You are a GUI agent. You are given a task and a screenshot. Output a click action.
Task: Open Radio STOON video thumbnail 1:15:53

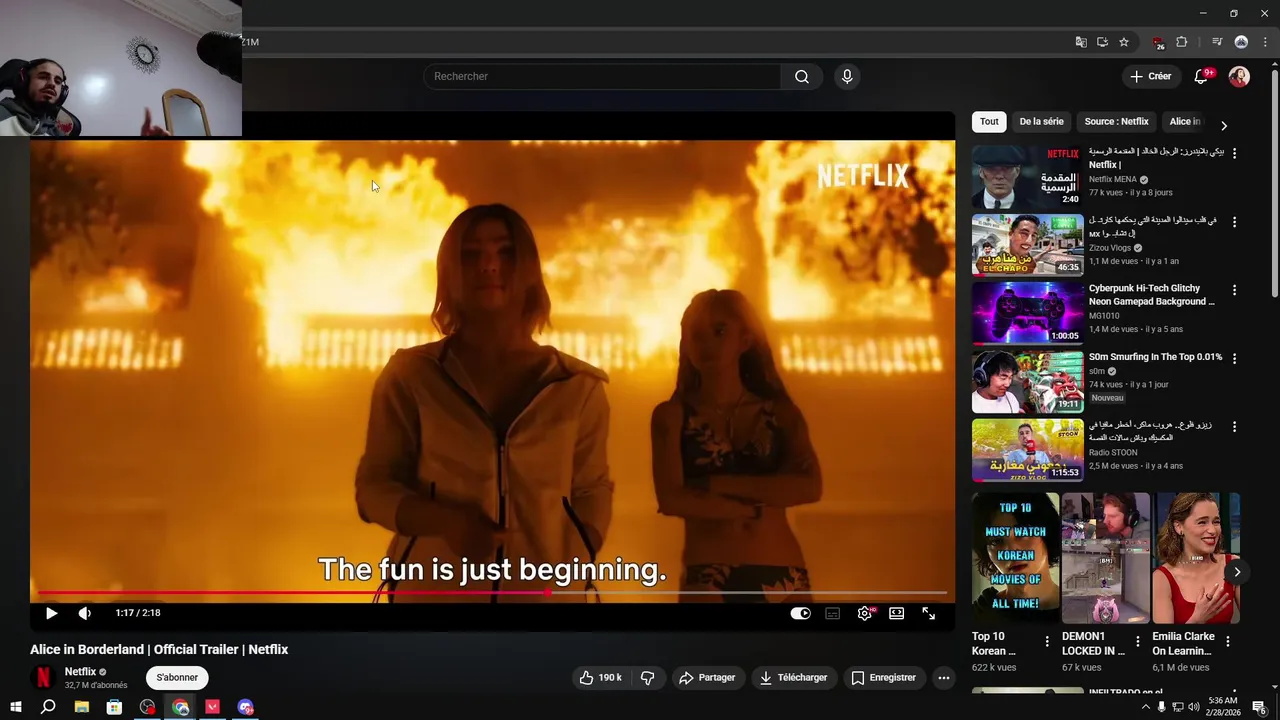click(1027, 449)
